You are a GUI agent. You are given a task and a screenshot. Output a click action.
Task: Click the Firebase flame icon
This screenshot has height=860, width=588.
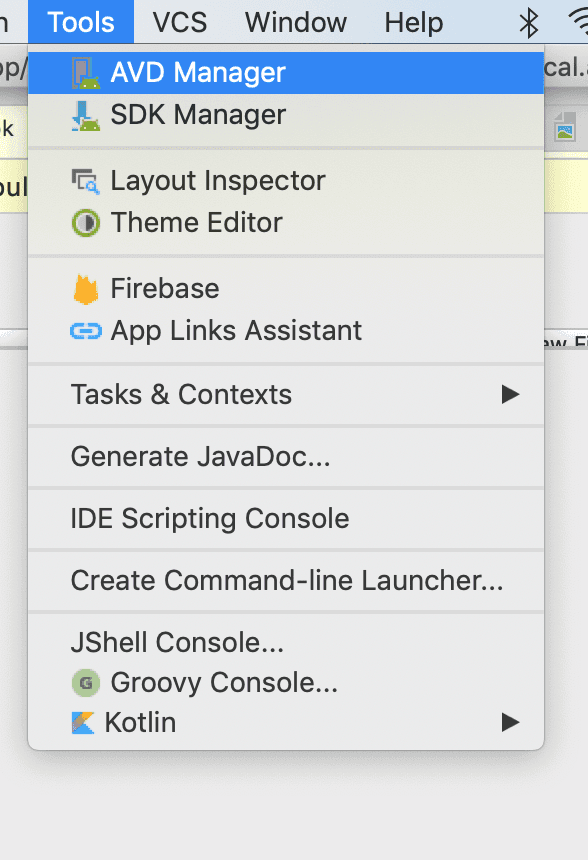point(86,288)
